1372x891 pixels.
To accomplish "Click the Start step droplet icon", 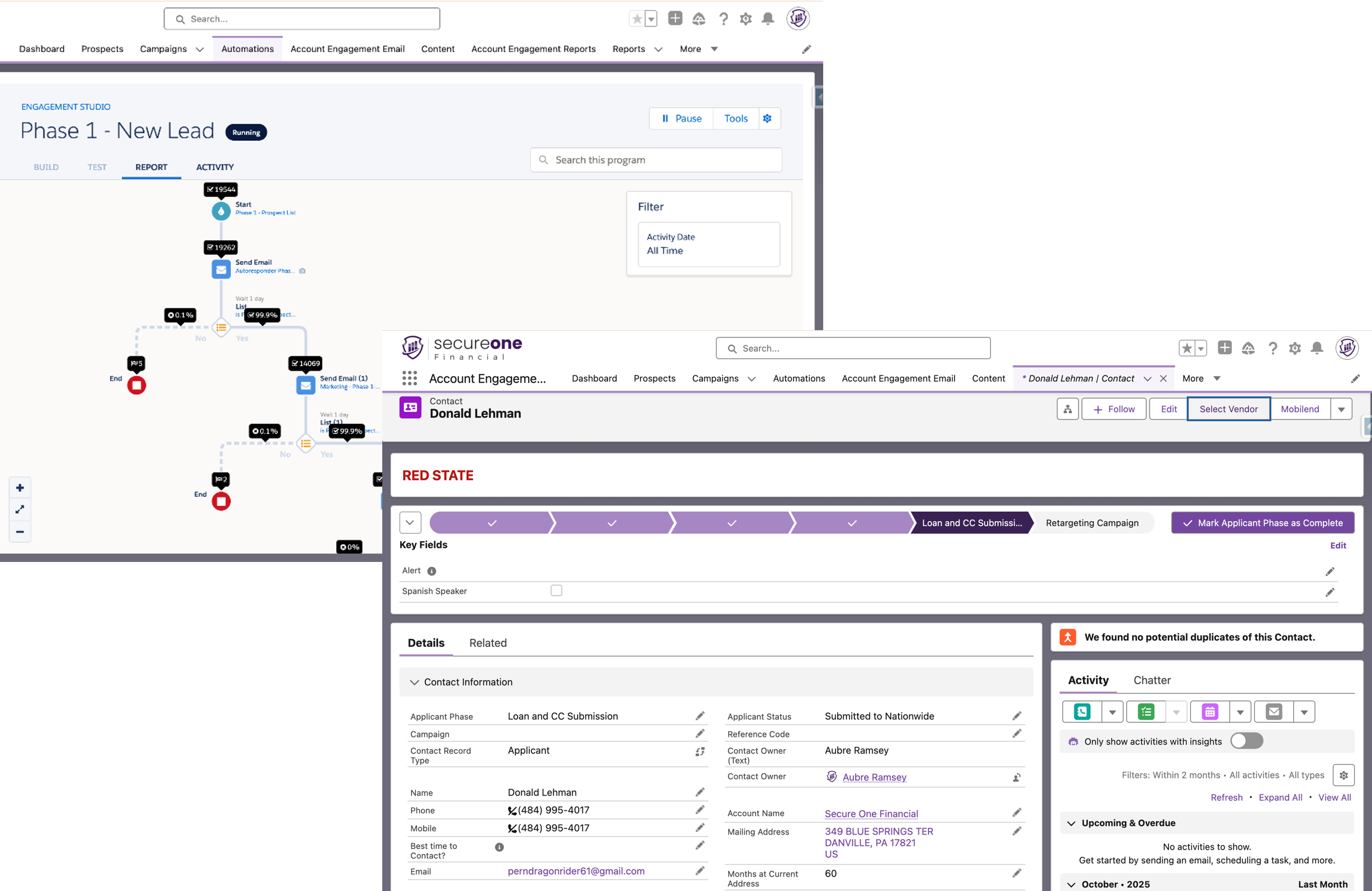I will click(x=221, y=211).
